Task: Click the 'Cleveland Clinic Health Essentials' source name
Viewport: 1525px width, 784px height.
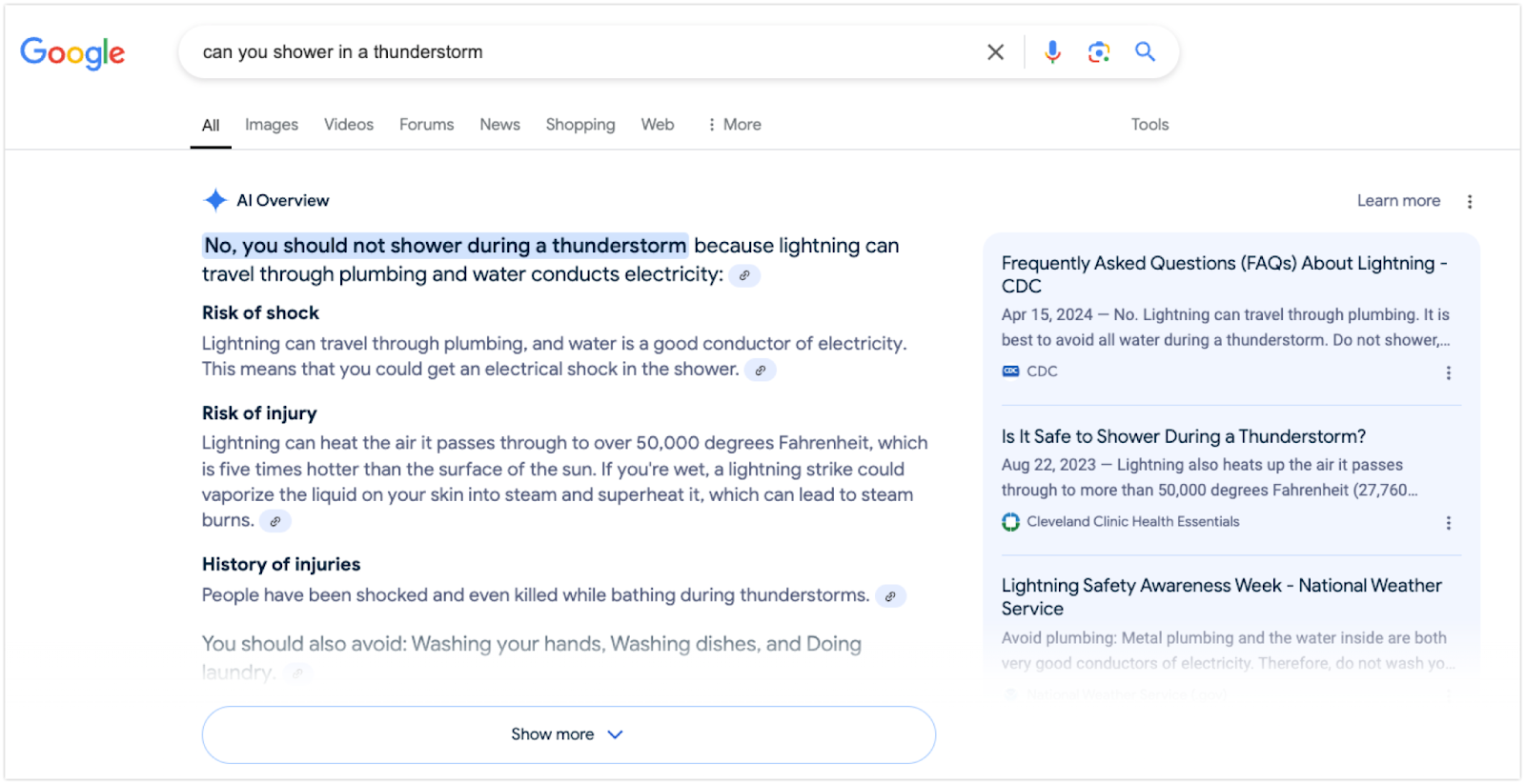Action: 1133,522
